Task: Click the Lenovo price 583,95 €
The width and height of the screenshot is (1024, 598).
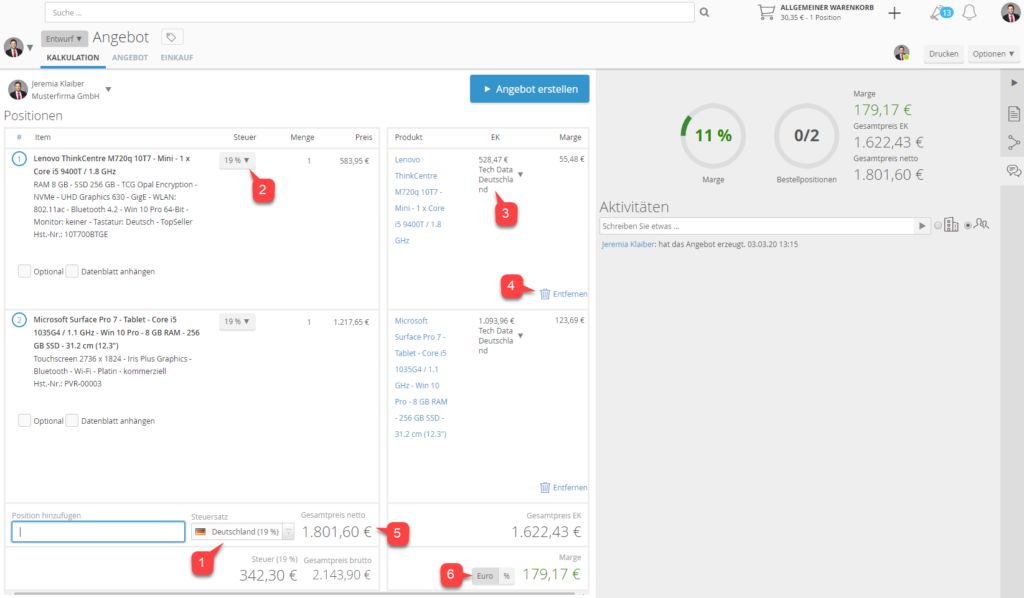Action: tap(354, 161)
